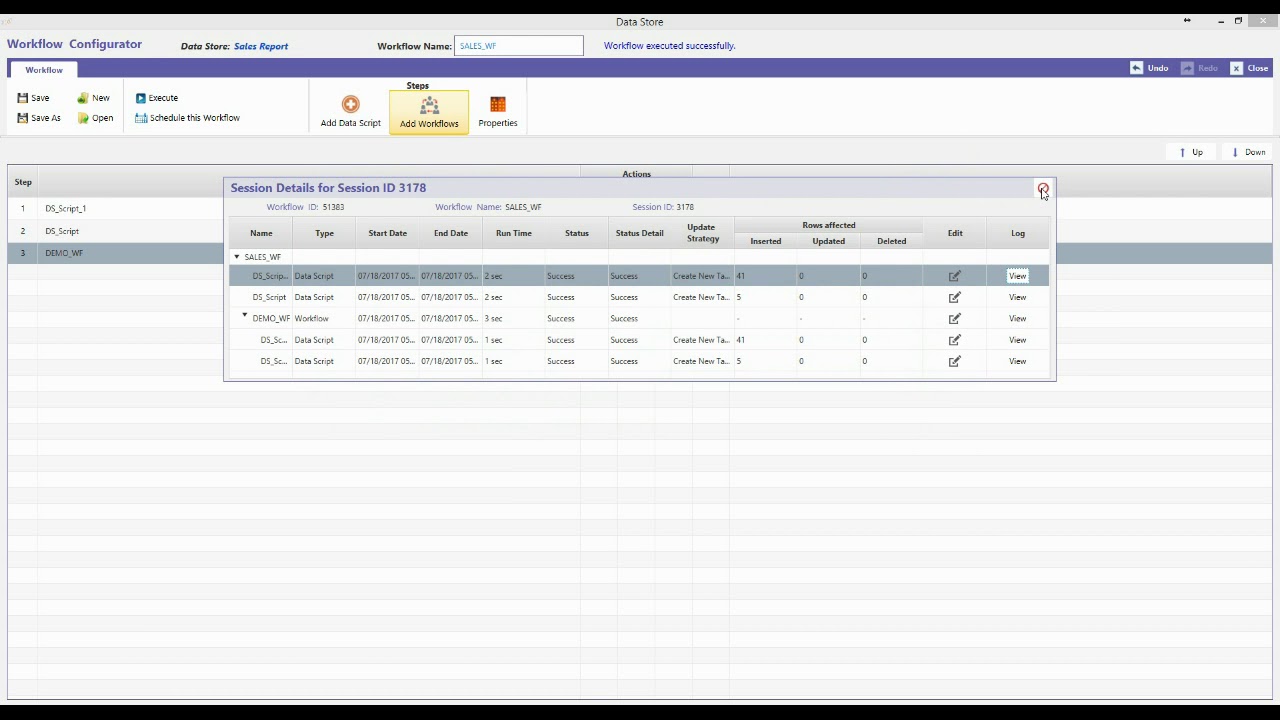Sort by the Run Time column header
This screenshot has width=1280, height=720.
[514, 233]
